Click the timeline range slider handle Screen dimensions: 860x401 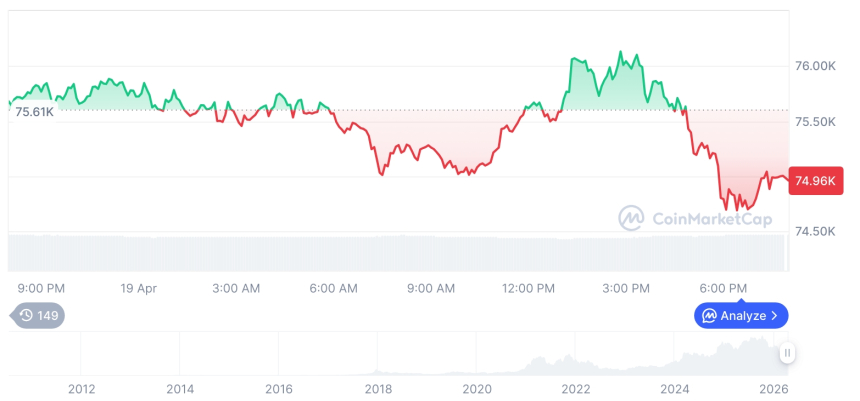[x=787, y=353]
